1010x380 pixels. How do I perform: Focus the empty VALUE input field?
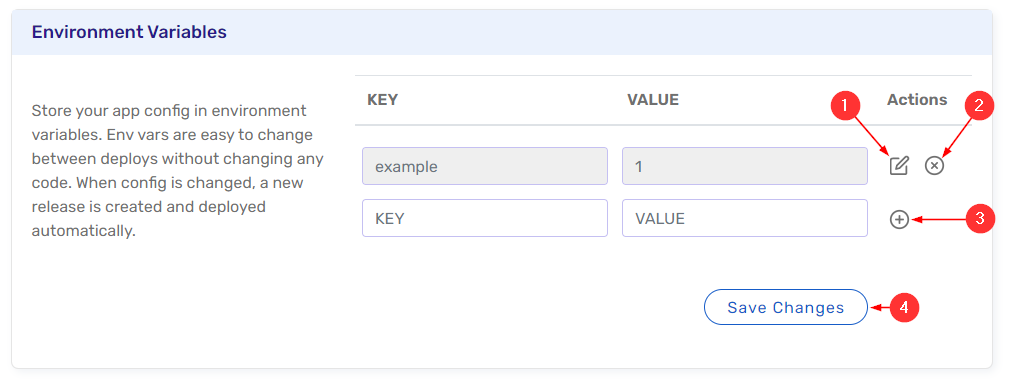coord(745,218)
